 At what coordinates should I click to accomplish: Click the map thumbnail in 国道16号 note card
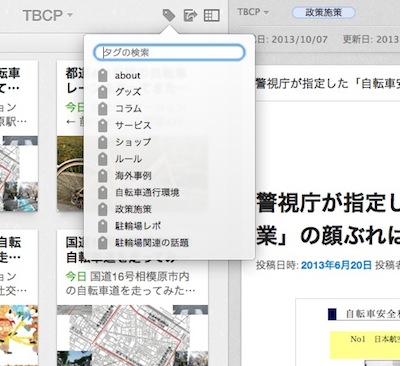132,335
